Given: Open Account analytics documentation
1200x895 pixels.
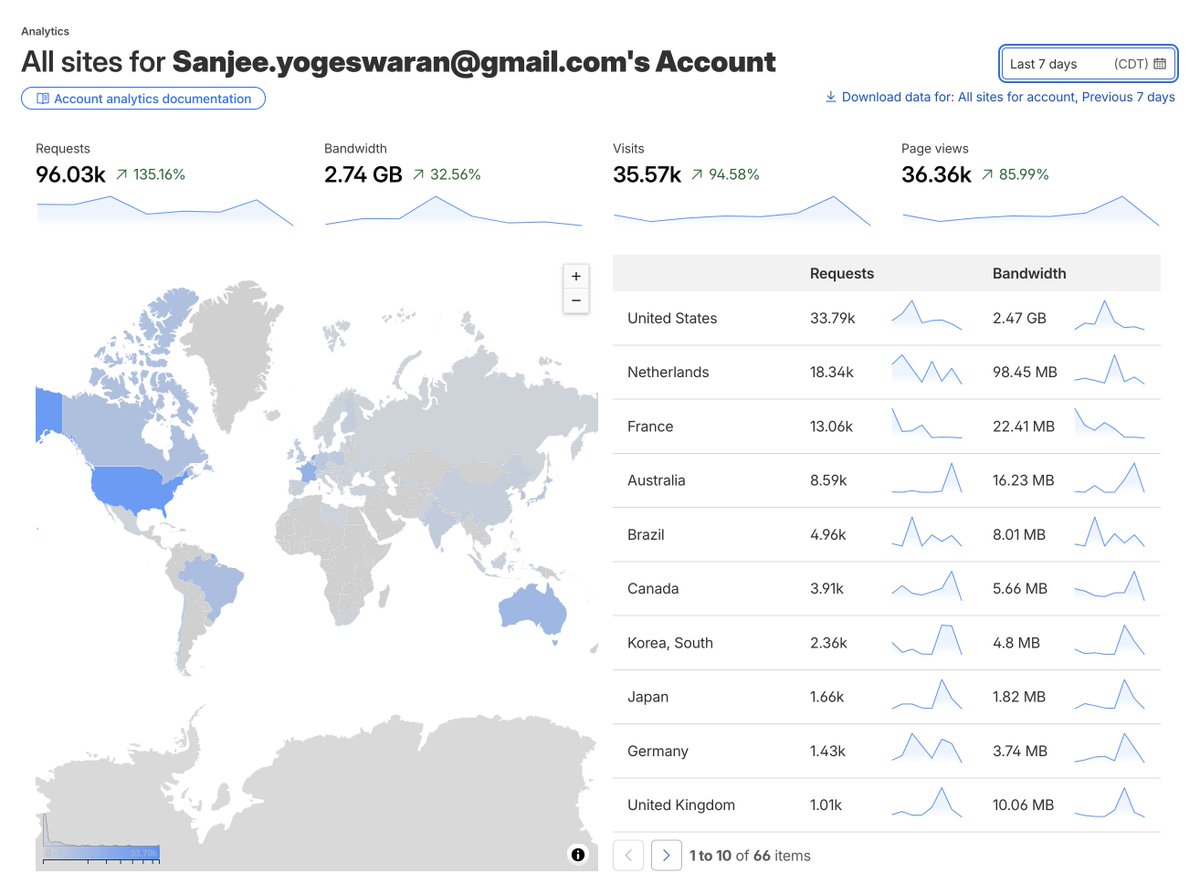Looking at the screenshot, I should click(143, 99).
